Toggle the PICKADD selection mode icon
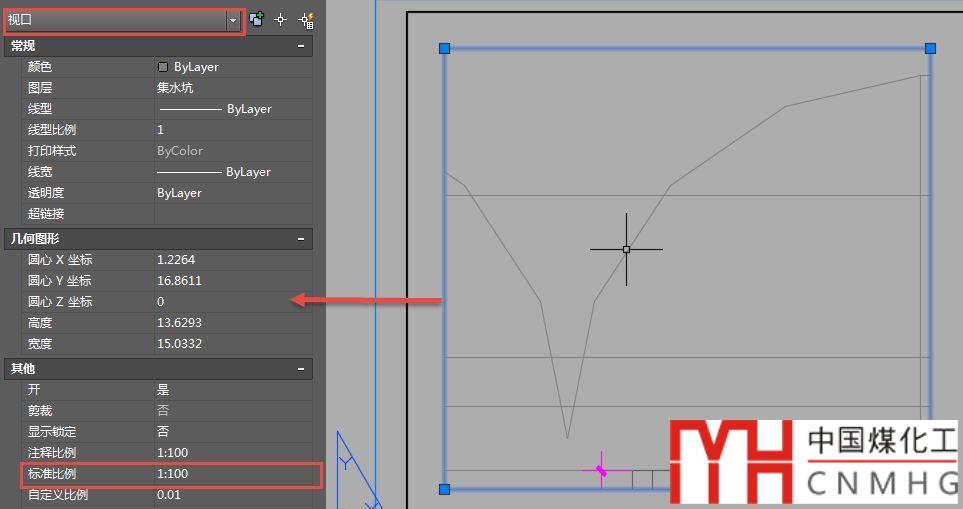 257,19
